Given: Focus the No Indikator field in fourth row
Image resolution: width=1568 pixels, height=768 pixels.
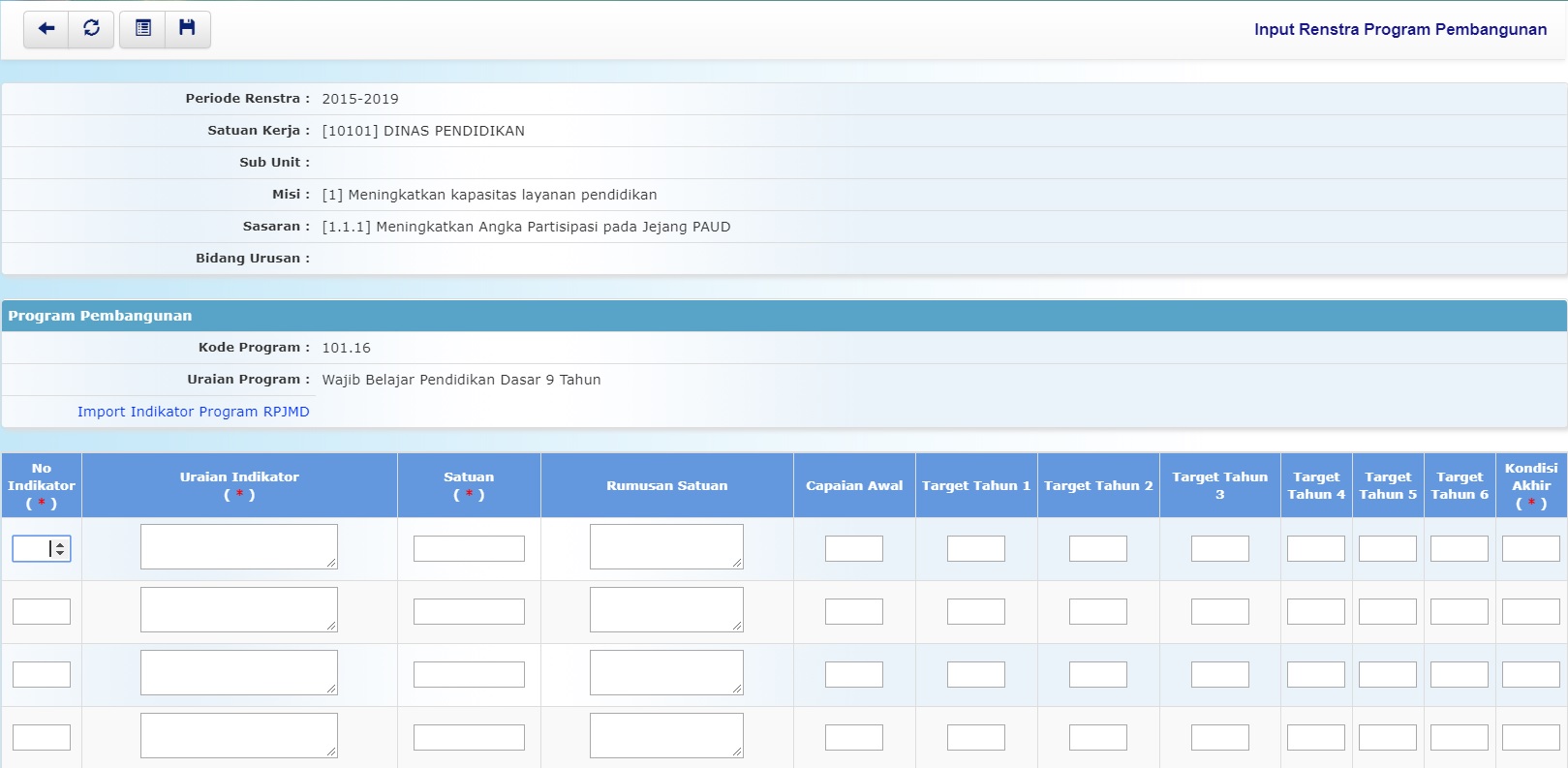Looking at the screenshot, I should (x=42, y=737).
